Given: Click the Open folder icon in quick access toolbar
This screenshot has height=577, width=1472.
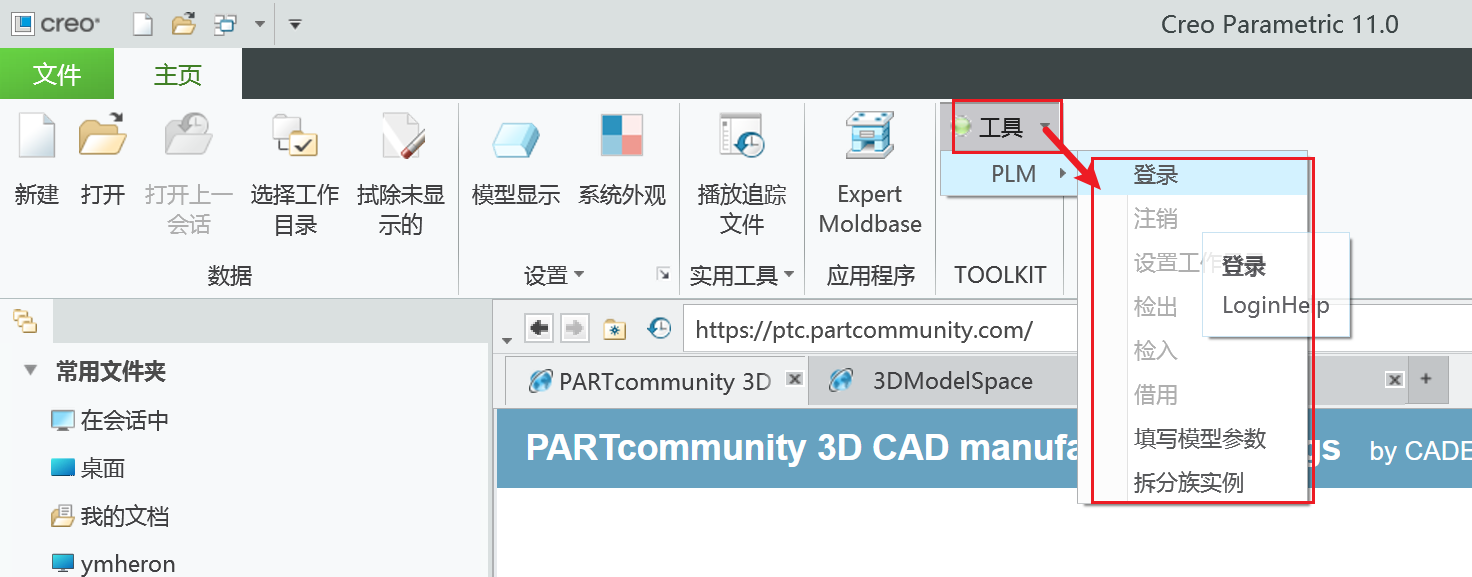Looking at the screenshot, I should (x=183, y=24).
